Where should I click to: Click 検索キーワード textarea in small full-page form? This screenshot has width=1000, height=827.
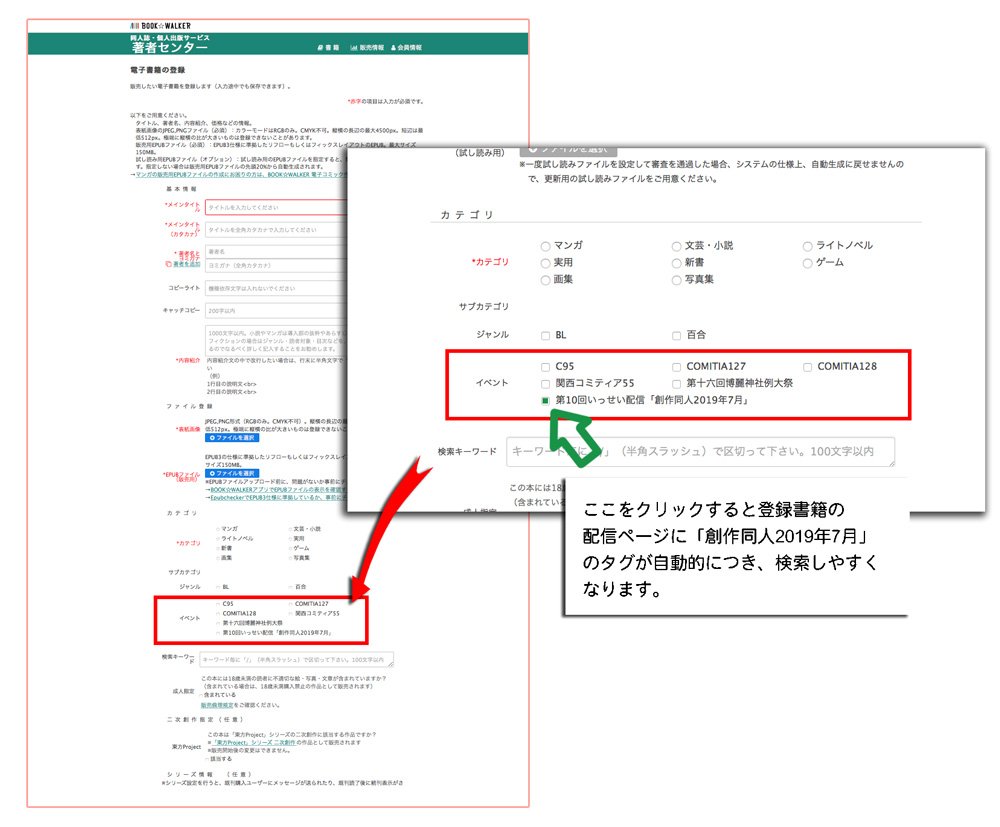(x=297, y=659)
